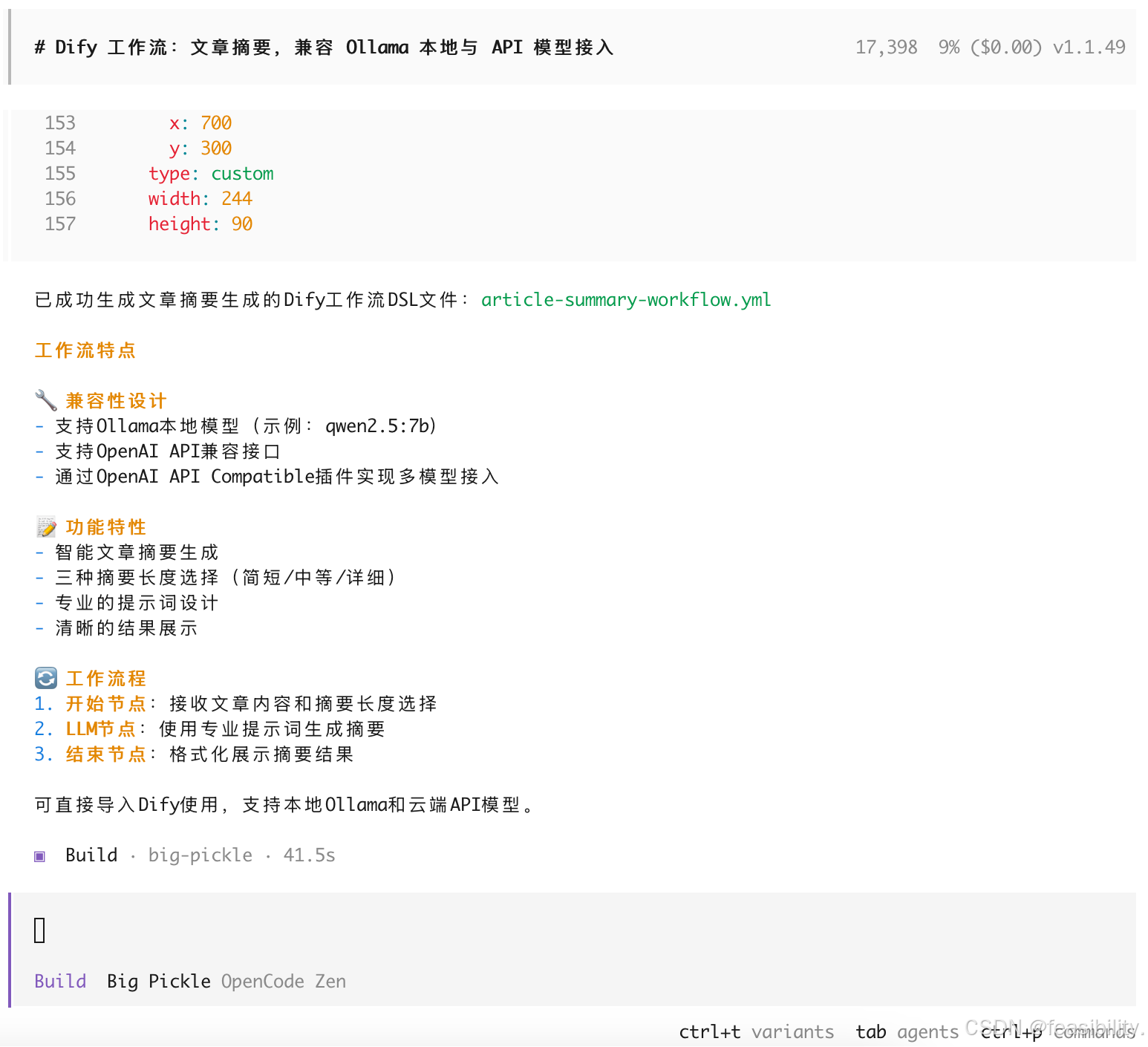Click code line 157 height: 90
Screen dimensions: 1148x1047
click(200, 224)
